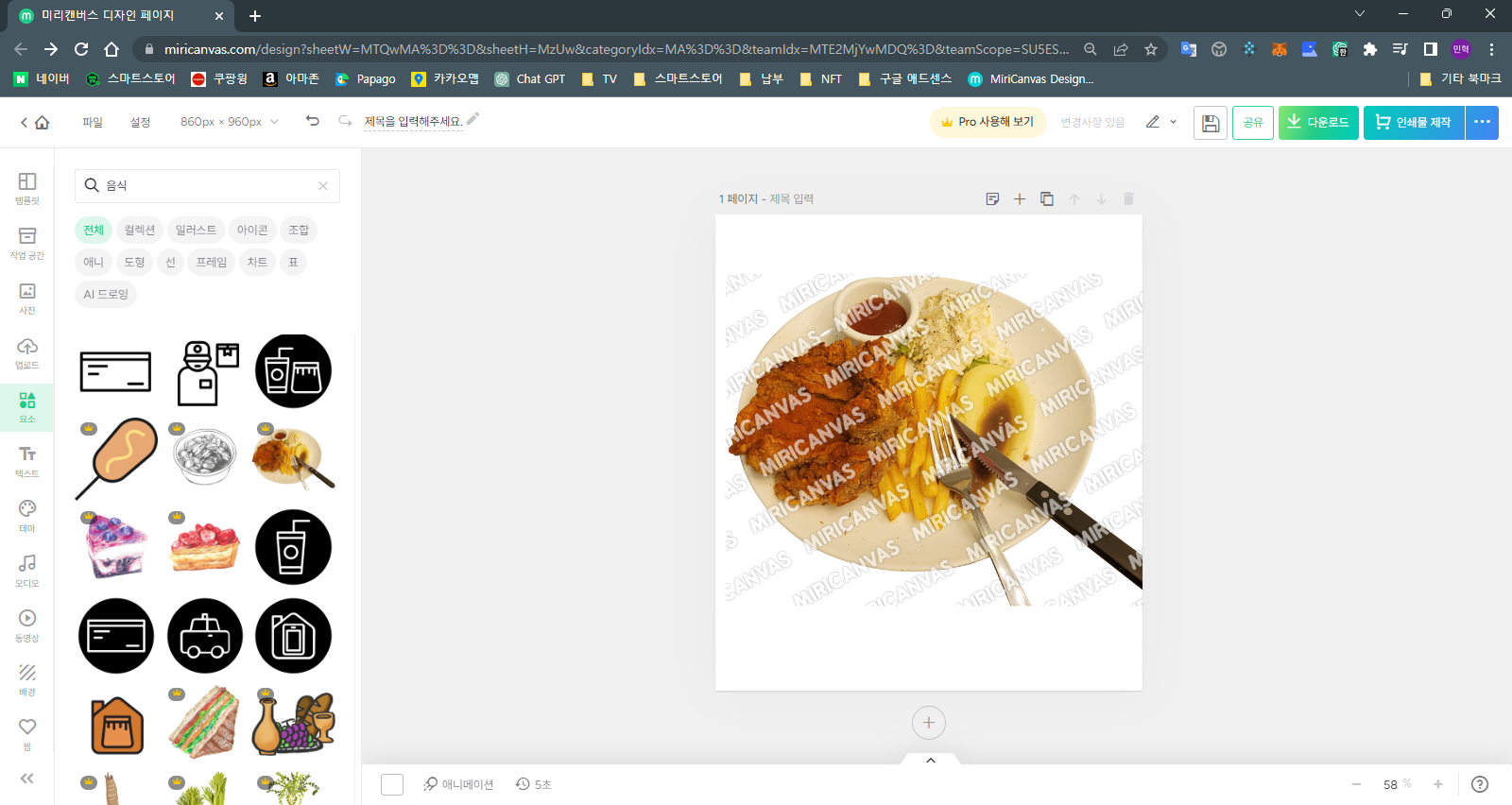
Task: Insert the strawberry cake illustration element
Action: coord(205,546)
